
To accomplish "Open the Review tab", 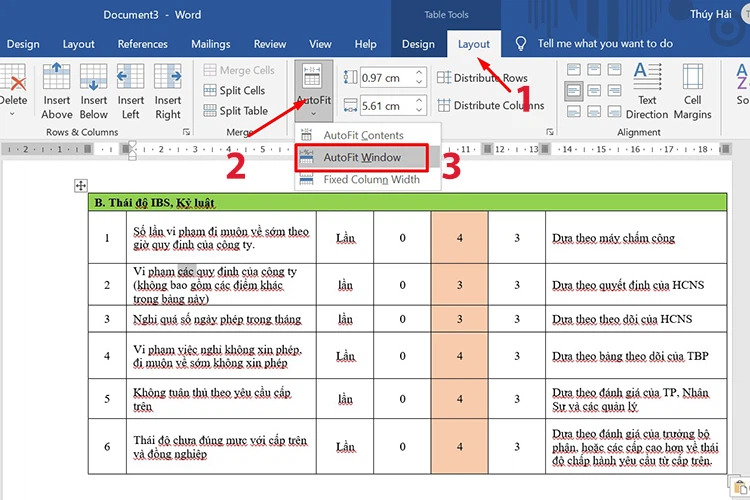I will click(270, 44).
